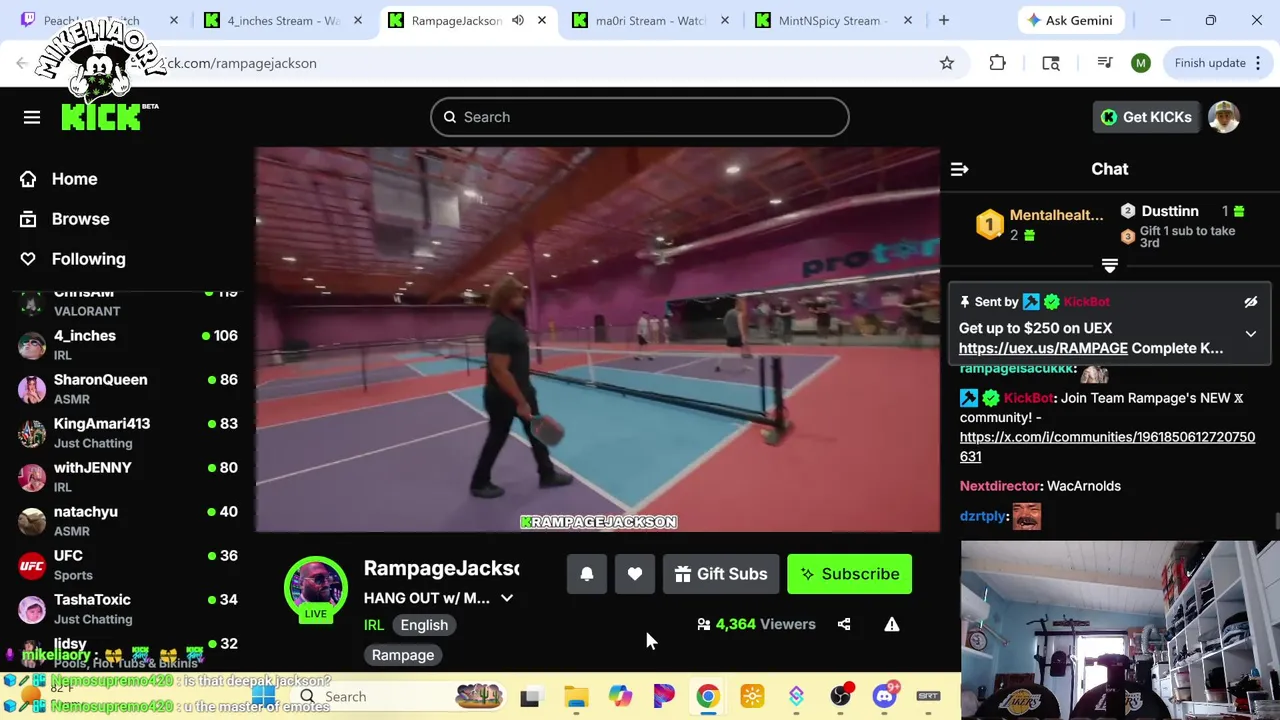
Task: Open Copilot from the taskbar
Action: (620, 696)
